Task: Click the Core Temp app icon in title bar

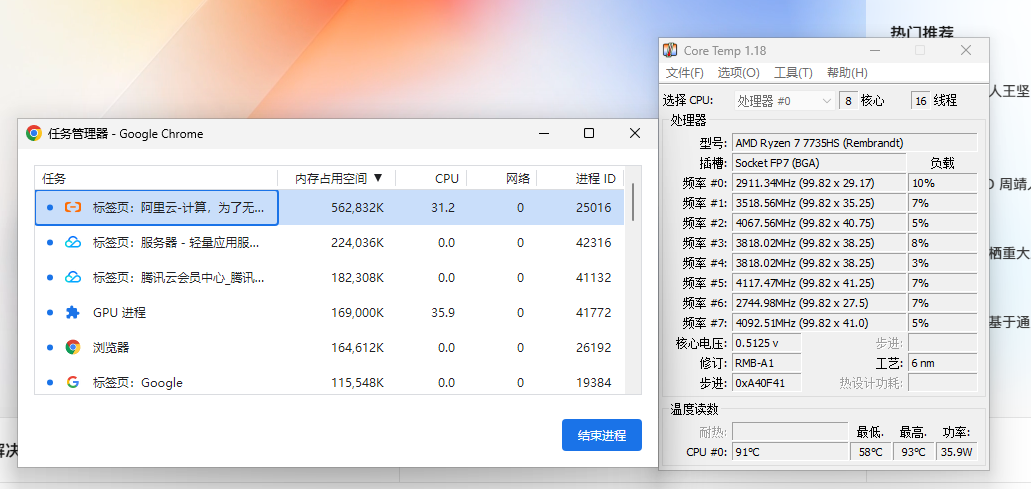Action: click(671, 50)
